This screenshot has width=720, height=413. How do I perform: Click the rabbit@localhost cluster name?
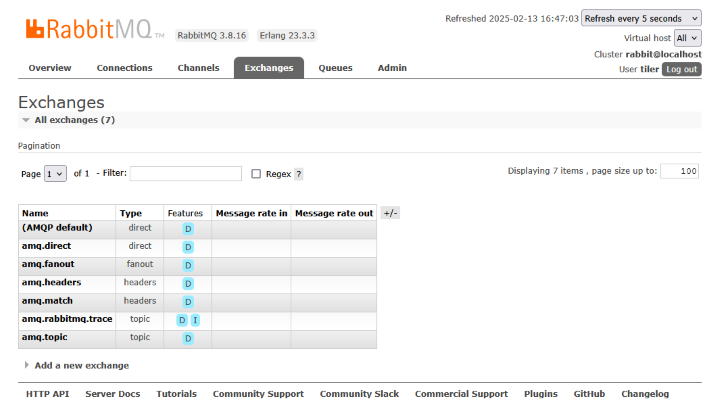[664, 54]
